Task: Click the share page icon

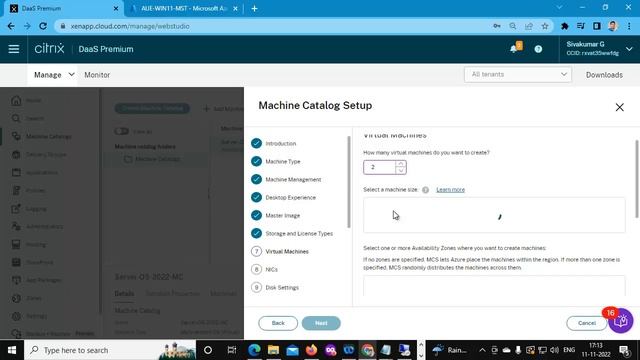Action: (529, 26)
